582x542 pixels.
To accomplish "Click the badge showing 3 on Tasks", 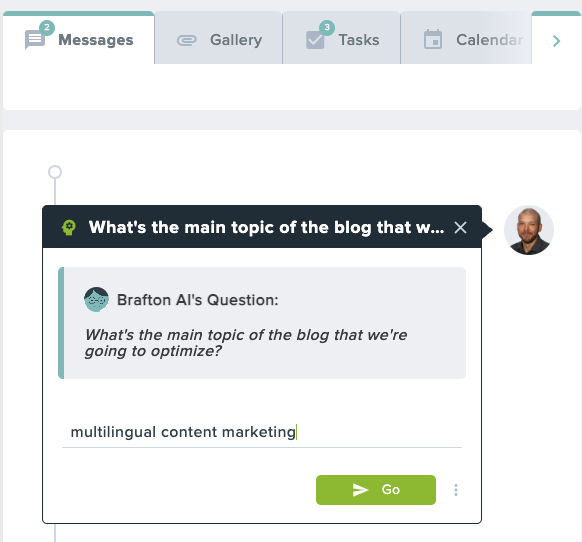I will pos(327,27).
